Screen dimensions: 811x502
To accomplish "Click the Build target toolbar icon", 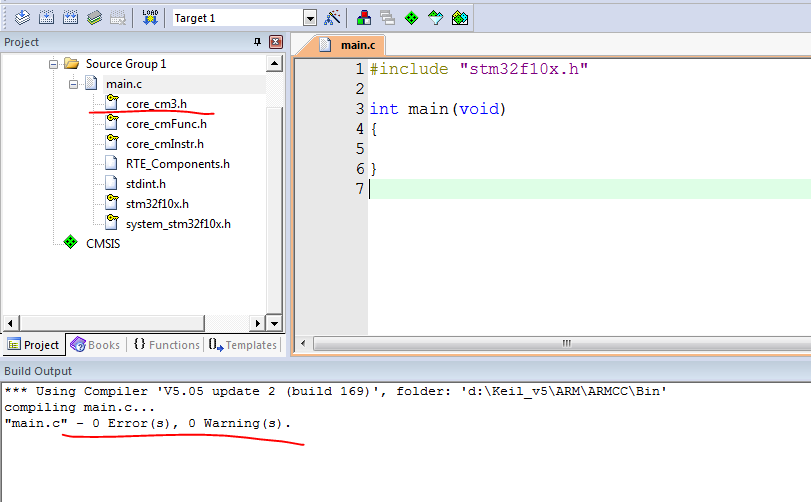I will pos(46,17).
